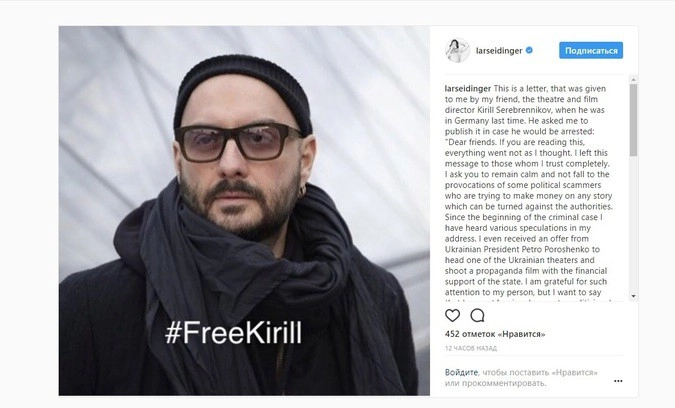
Task: Click the #FreeKirill text on the photo
Action: [234, 332]
